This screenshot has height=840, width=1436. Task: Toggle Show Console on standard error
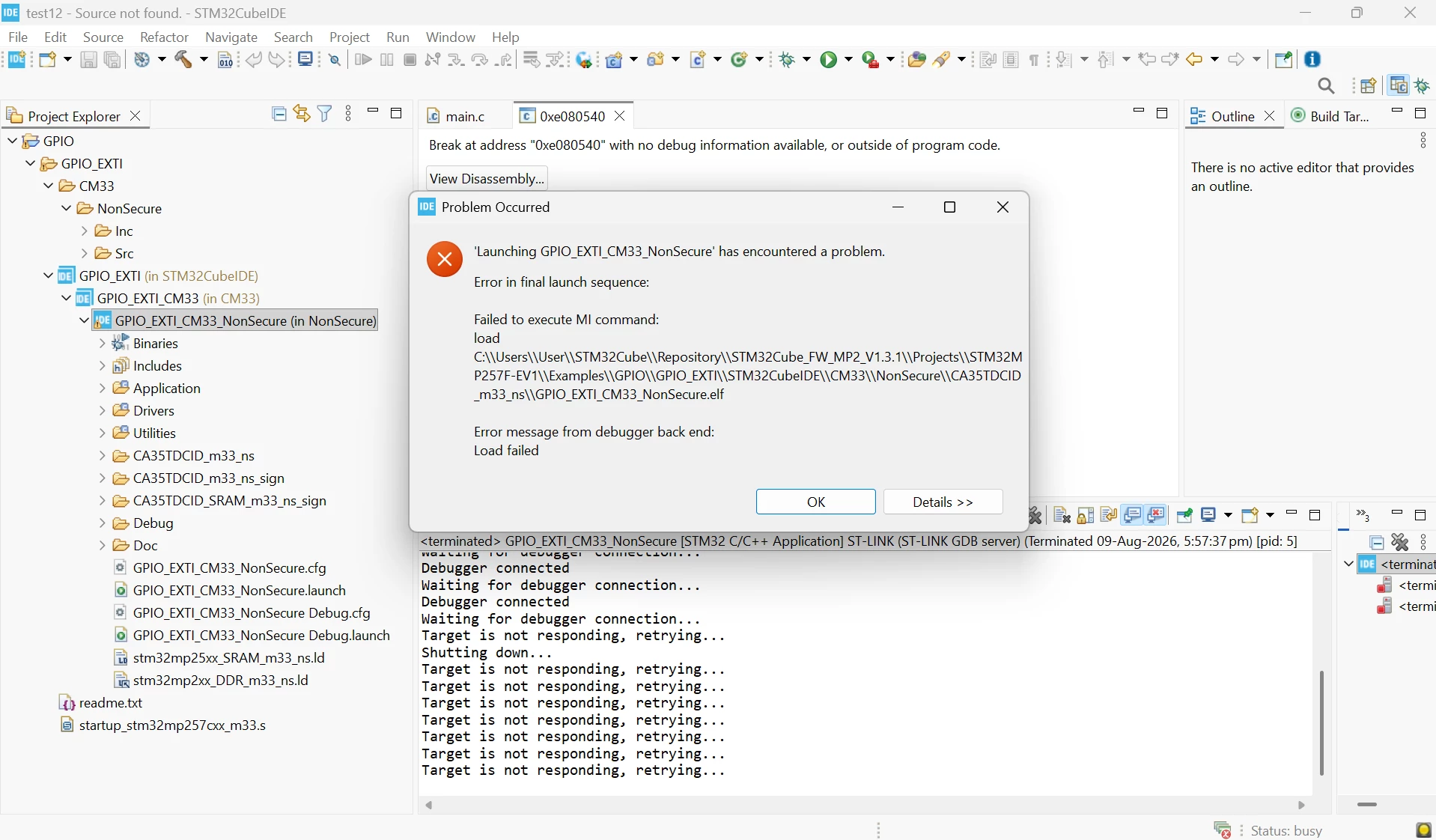click(x=1156, y=515)
